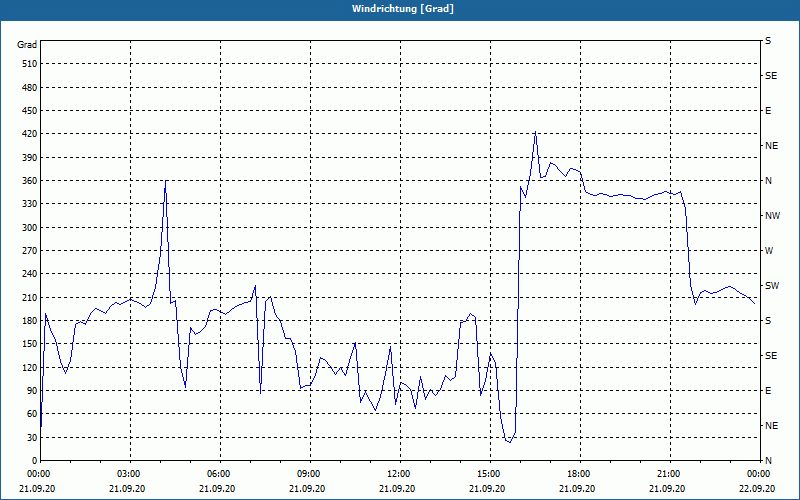Choose the 120 degree axis label
This screenshot has height=500, width=800.
tap(30, 367)
